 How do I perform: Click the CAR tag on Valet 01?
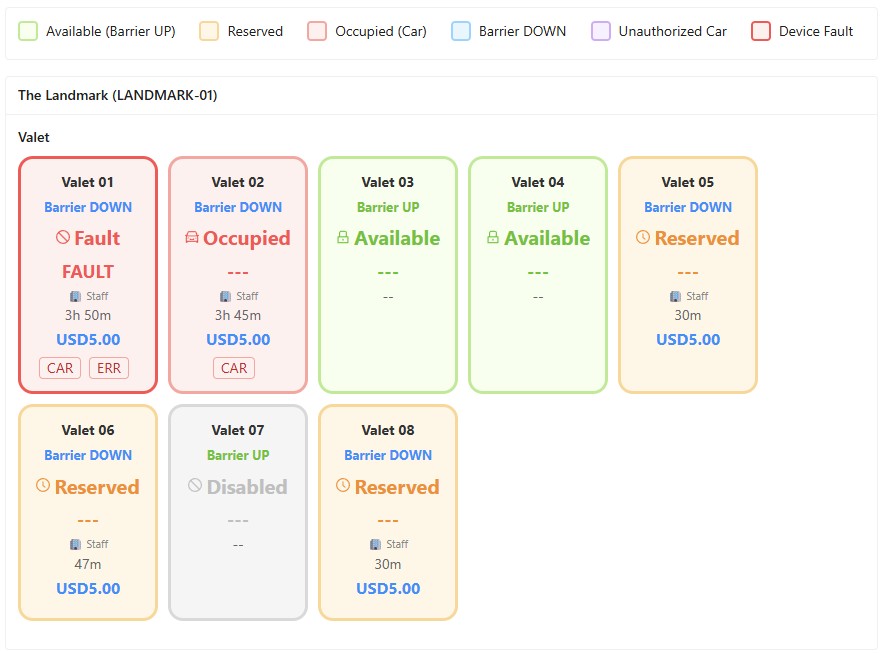coord(60,368)
